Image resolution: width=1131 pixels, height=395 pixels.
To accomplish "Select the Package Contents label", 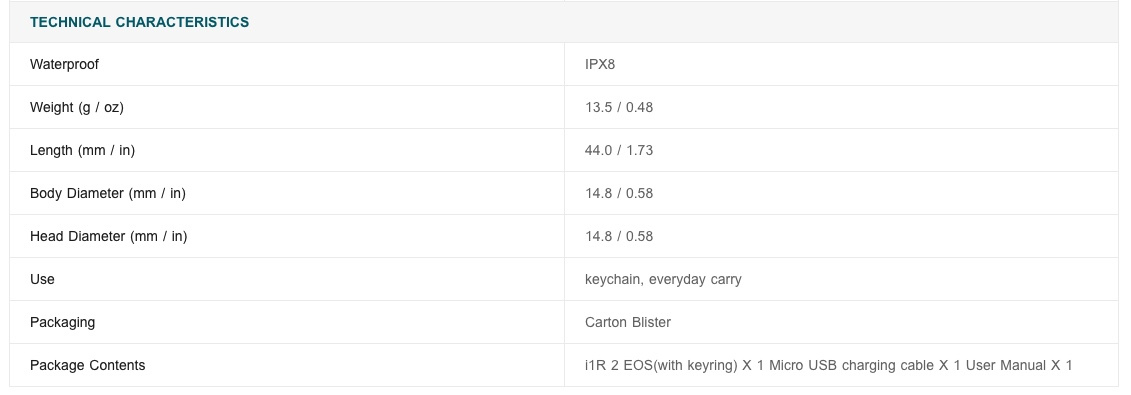I will click(87, 365).
